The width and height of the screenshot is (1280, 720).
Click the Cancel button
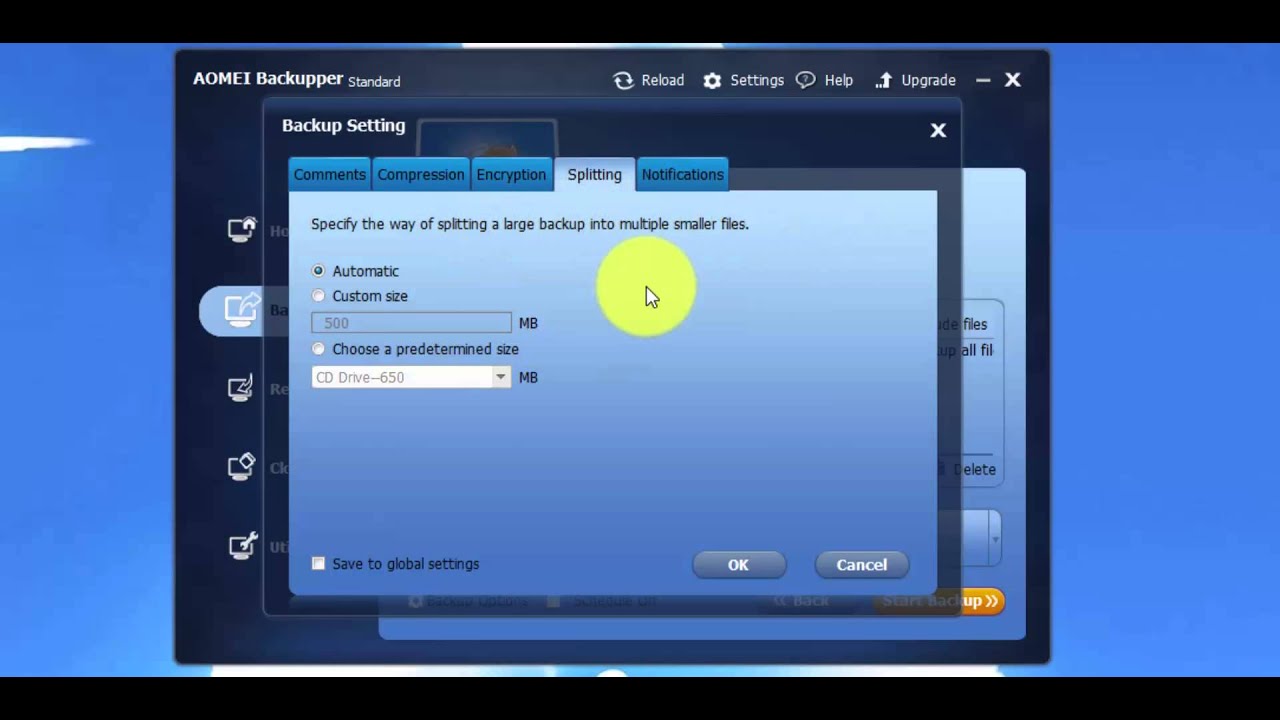click(x=861, y=565)
